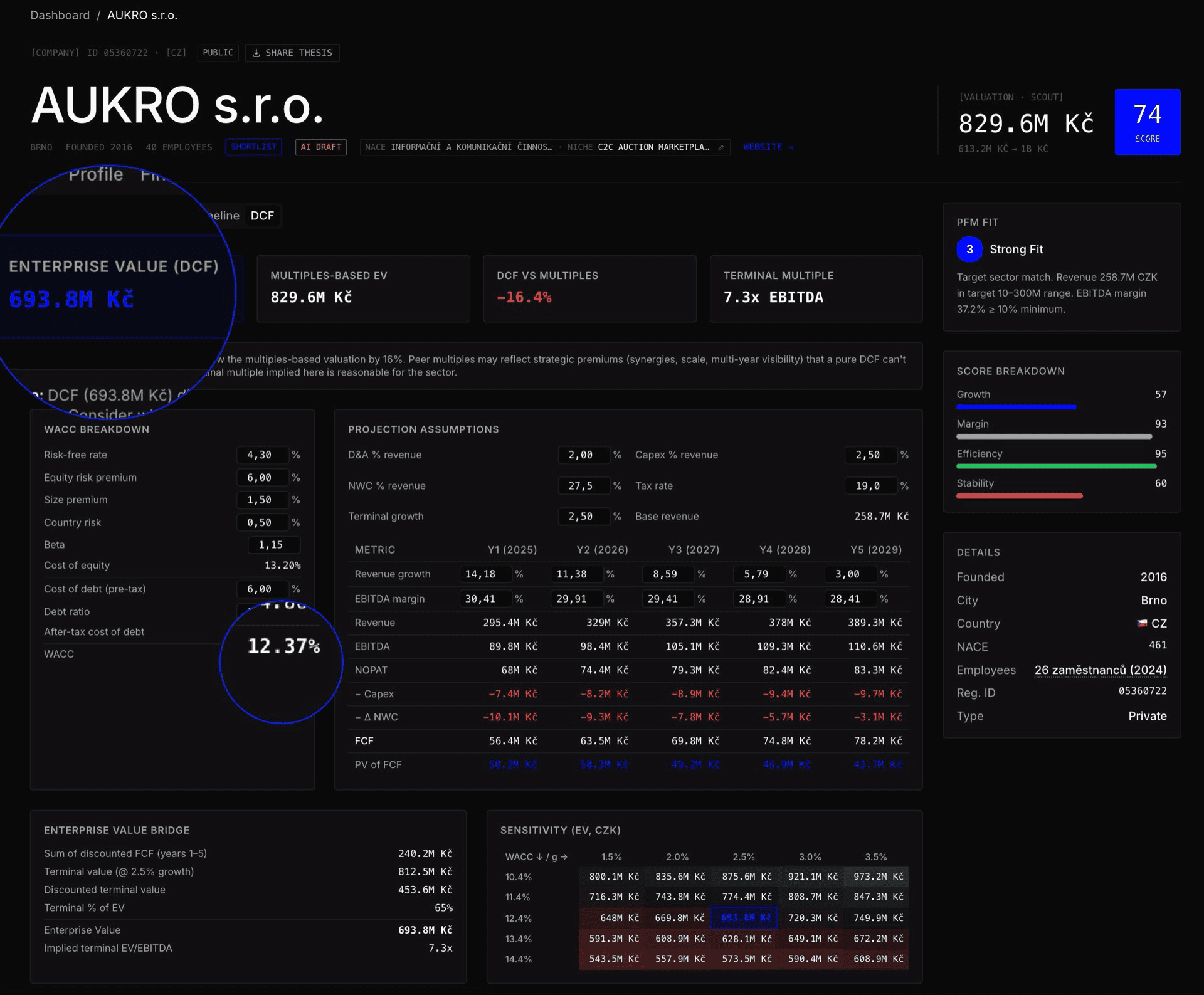
Task: Click the blue 74 score badge
Action: click(x=1148, y=122)
